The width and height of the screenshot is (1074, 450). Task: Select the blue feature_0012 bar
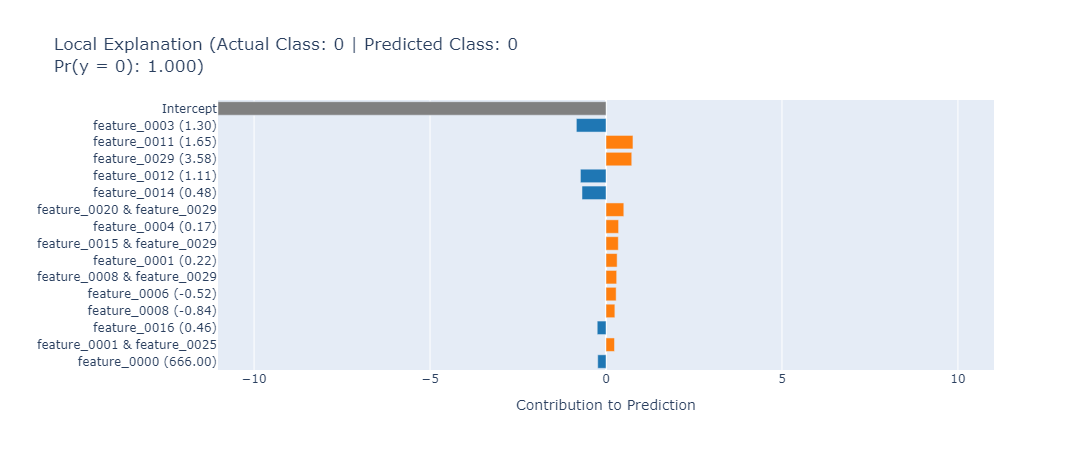(x=593, y=176)
